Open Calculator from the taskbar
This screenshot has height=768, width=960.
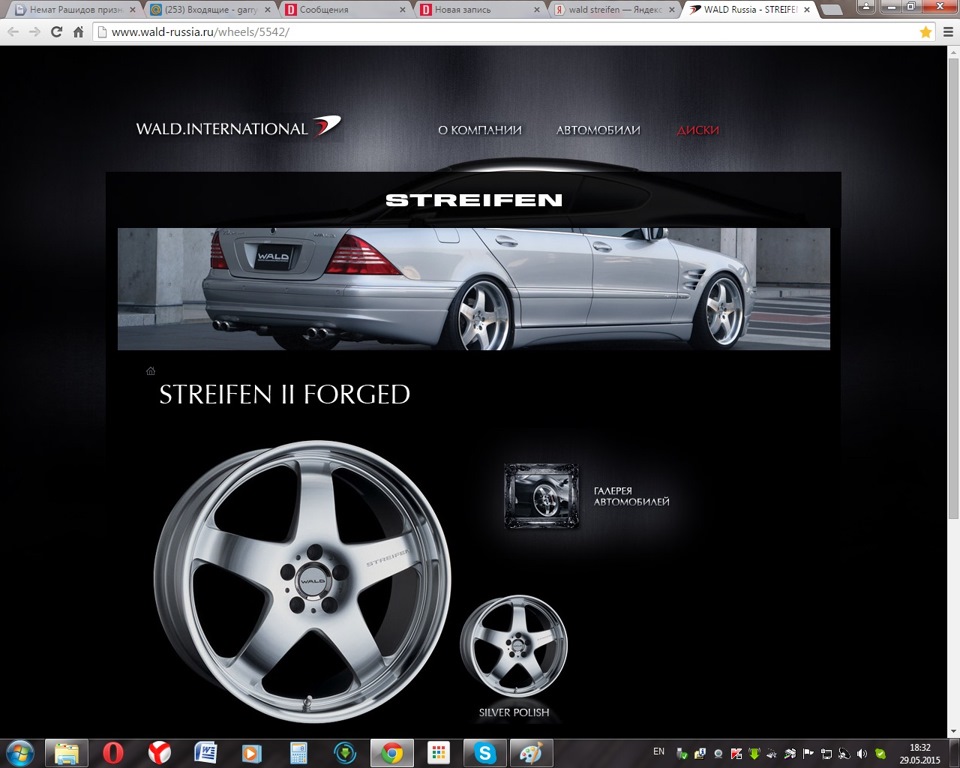click(x=298, y=753)
